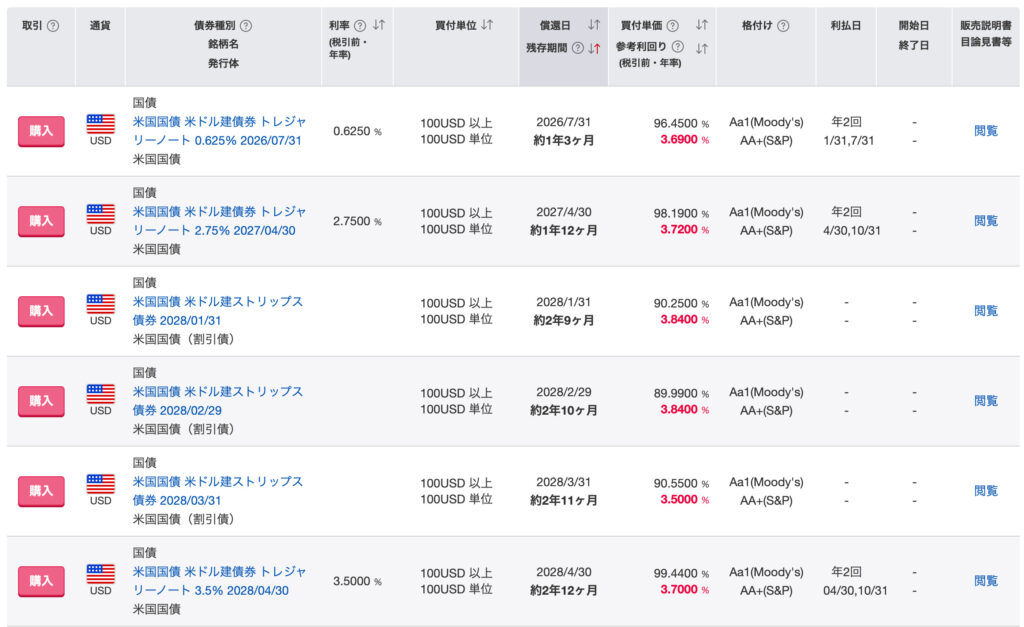View the 閲覧 documents for 2.75% 2027/04/30 note
The image size is (1024, 627).
click(985, 221)
